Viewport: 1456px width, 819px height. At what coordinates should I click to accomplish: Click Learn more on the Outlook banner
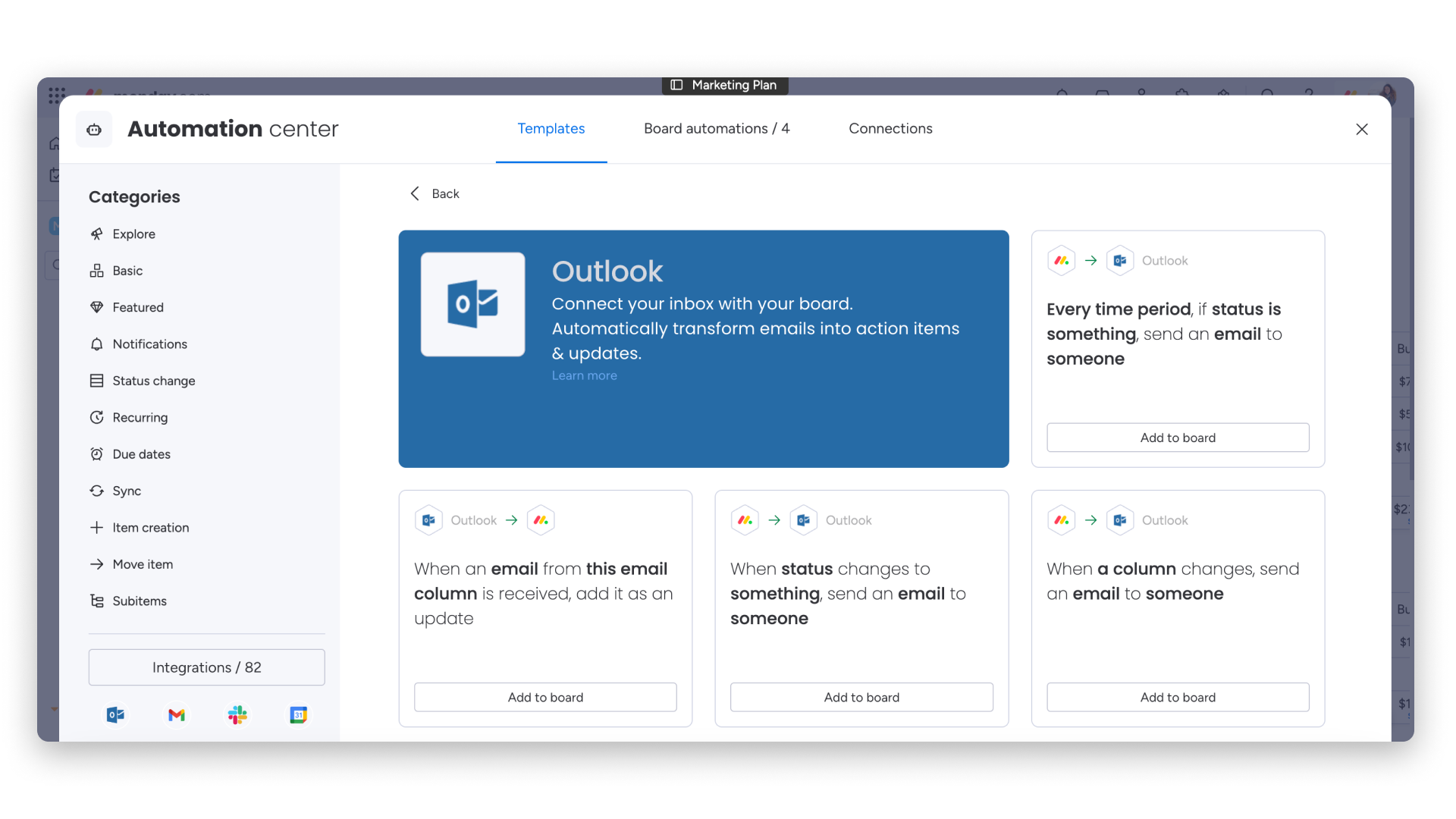584,375
